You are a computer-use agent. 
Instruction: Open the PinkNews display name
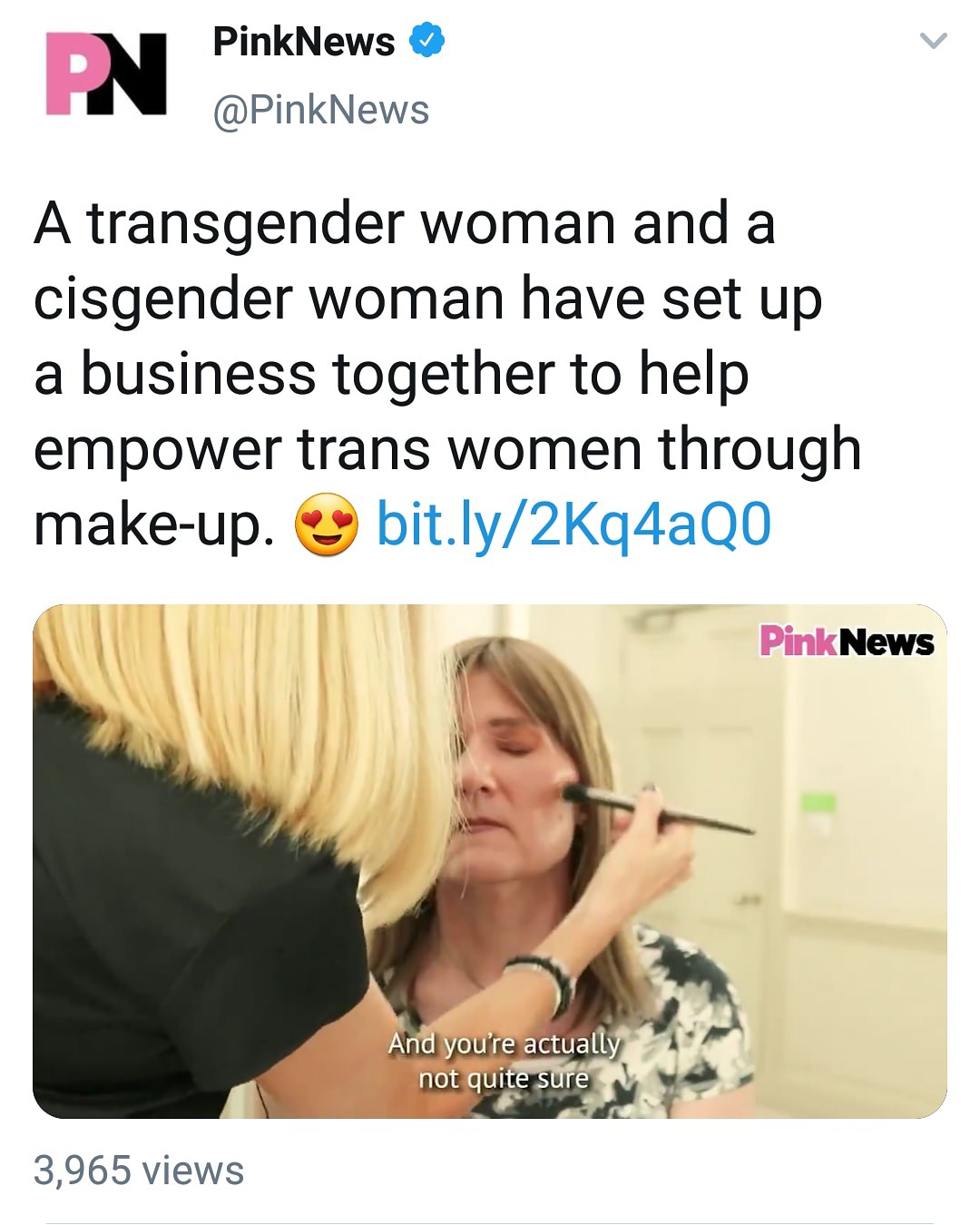(x=303, y=42)
